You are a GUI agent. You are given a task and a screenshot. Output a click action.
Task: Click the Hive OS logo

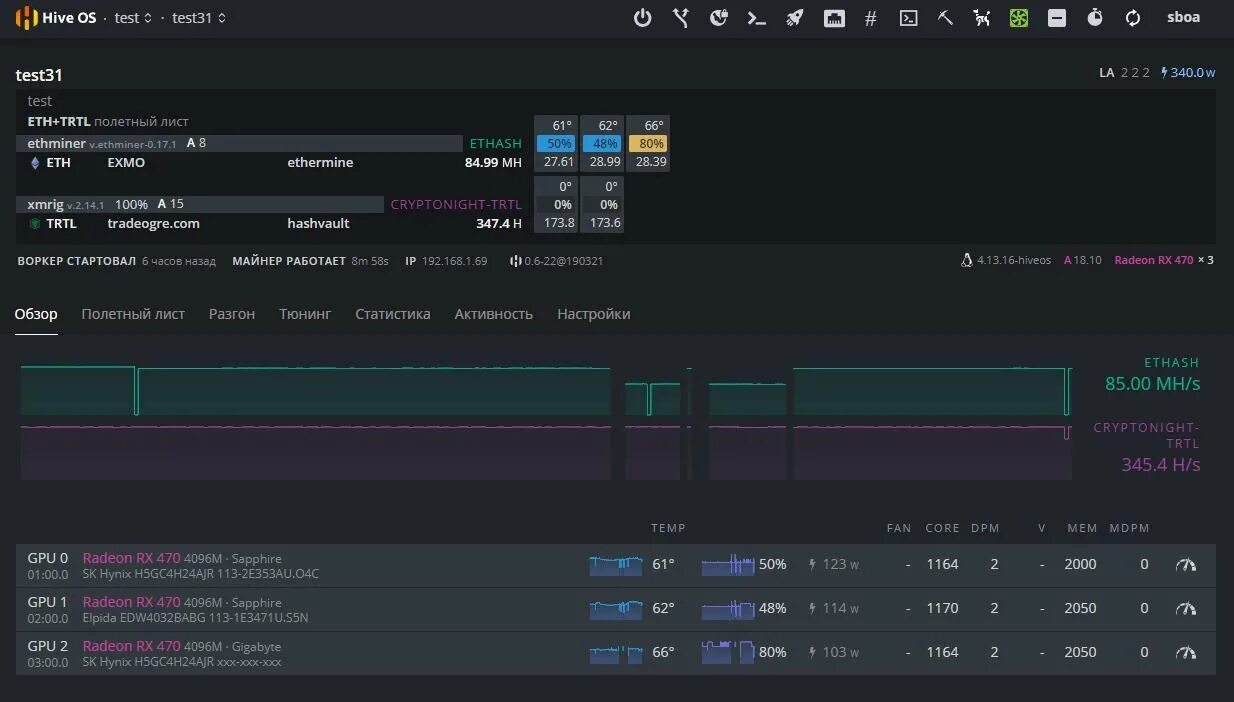56,18
